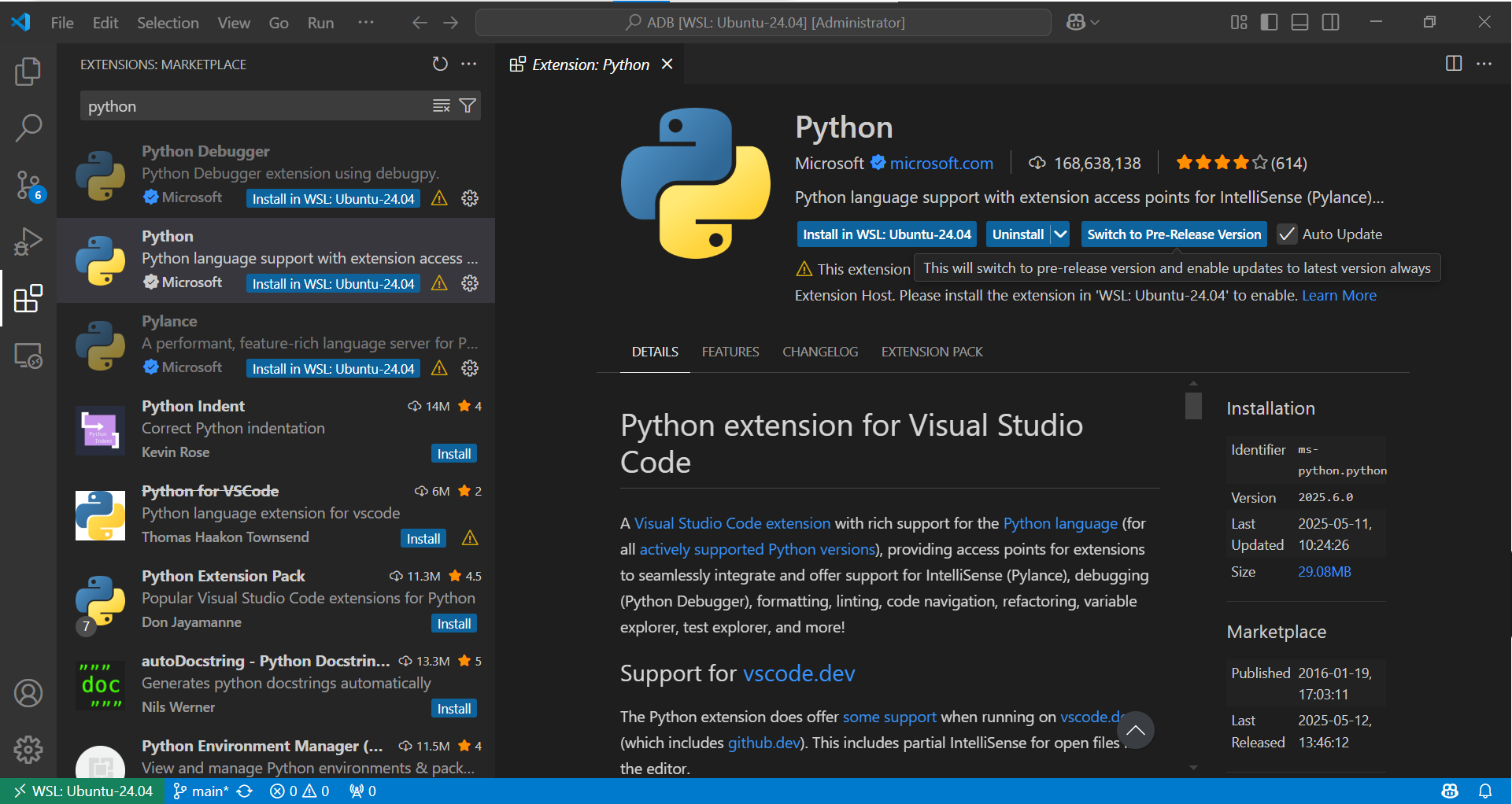
Task: Open the View menu
Action: pyautogui.click(x=234, y=23)
